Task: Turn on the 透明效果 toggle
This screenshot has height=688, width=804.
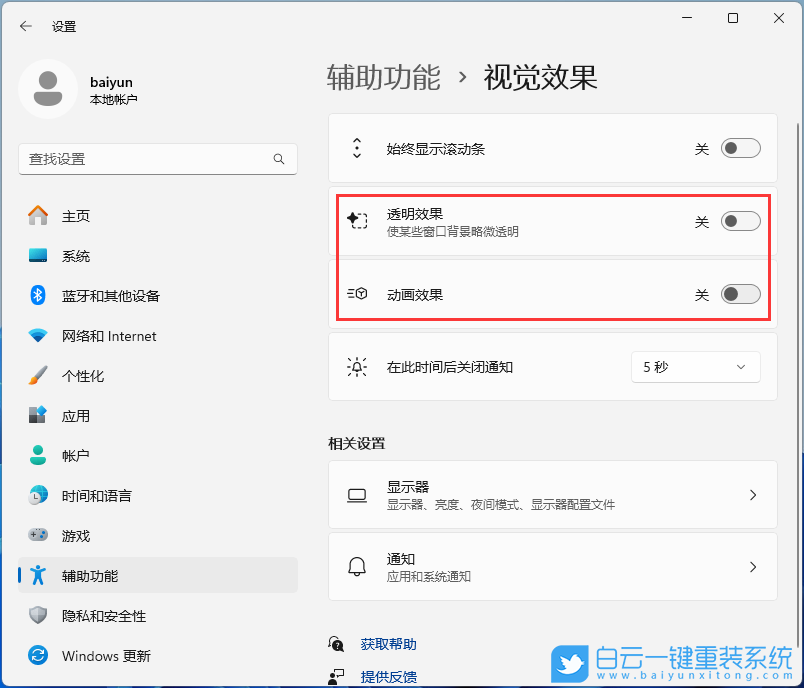Action: (x=740, y=221)
